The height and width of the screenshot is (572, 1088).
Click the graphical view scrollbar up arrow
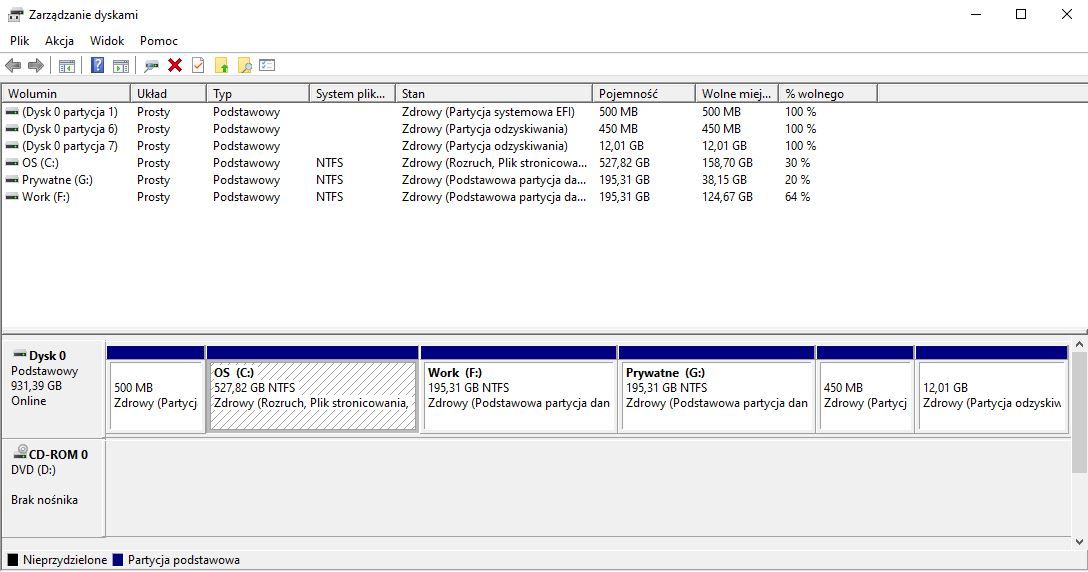click(1079, 344)
